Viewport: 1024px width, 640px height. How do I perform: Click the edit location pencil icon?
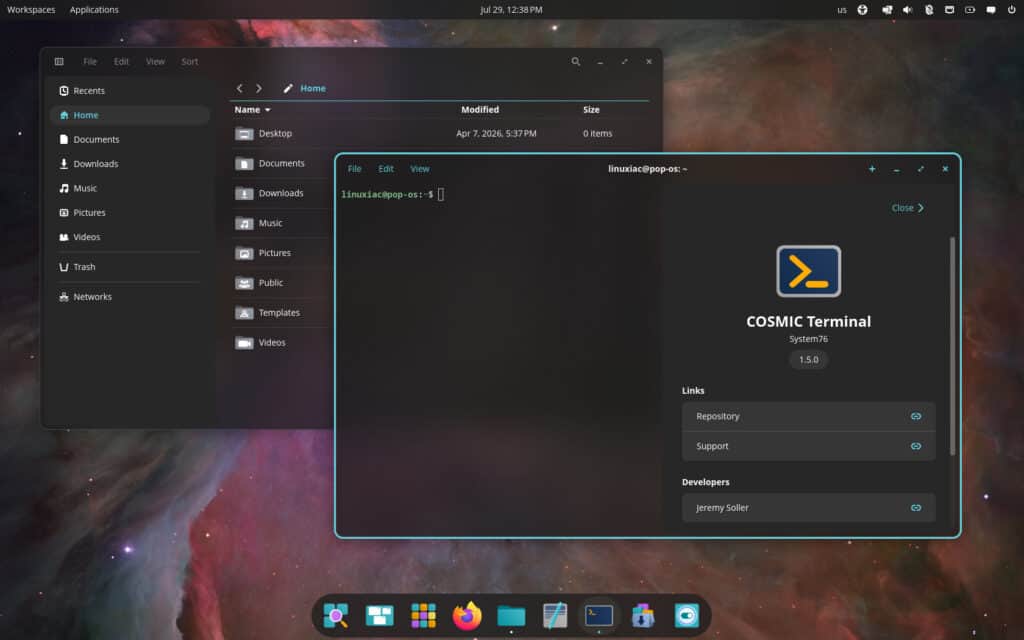point(288,88)
